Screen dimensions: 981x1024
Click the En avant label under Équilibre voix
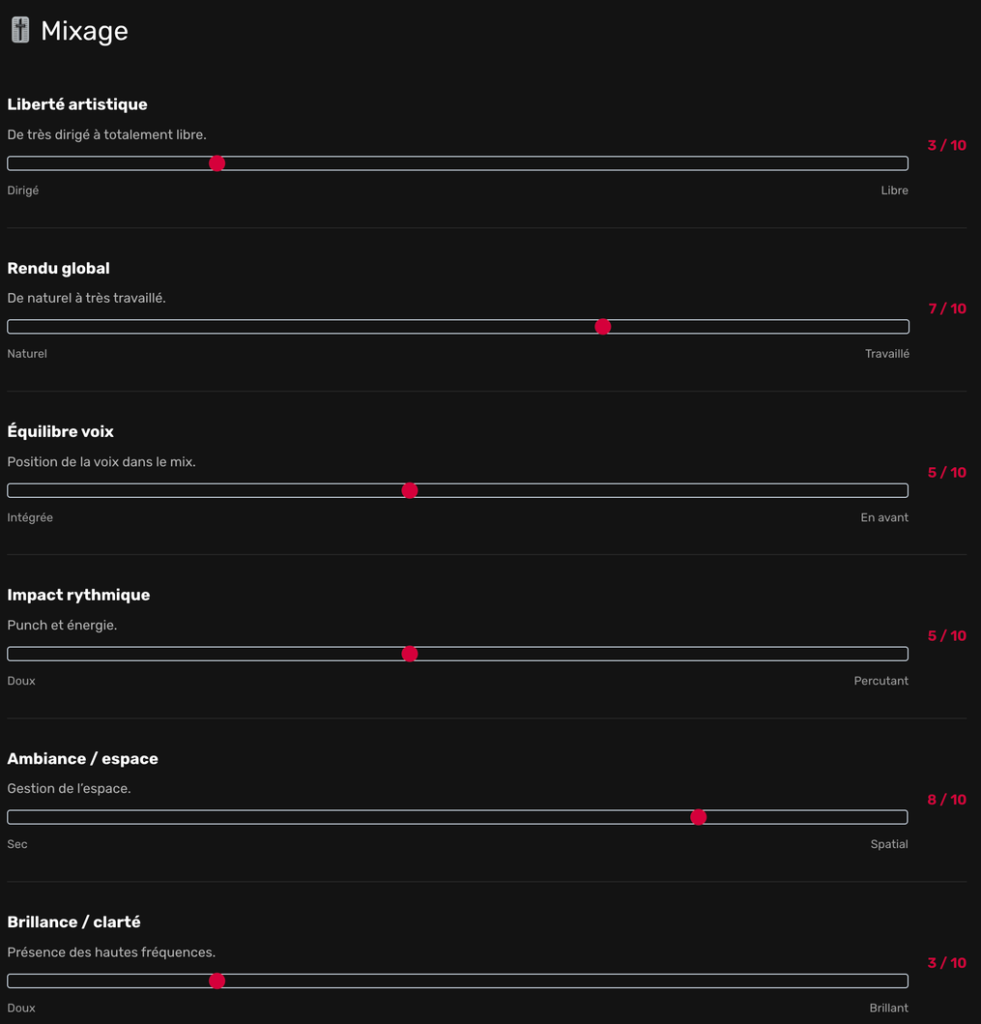point(884,517)
